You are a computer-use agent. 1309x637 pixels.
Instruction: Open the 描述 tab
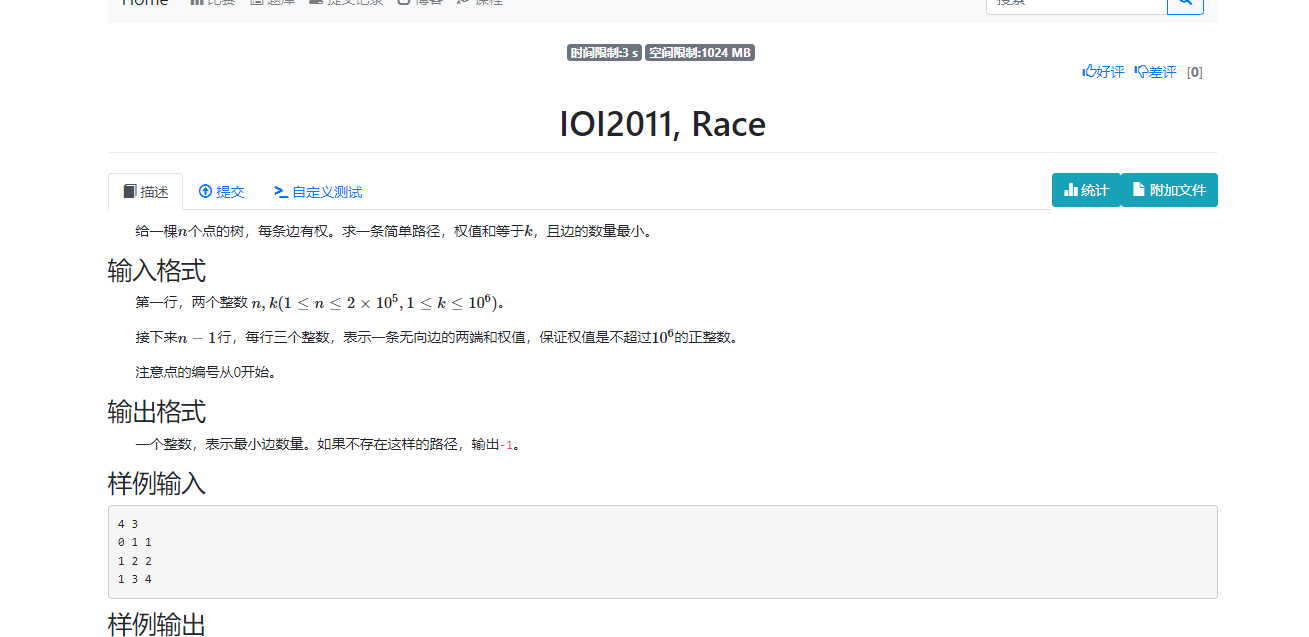(145, 192)
